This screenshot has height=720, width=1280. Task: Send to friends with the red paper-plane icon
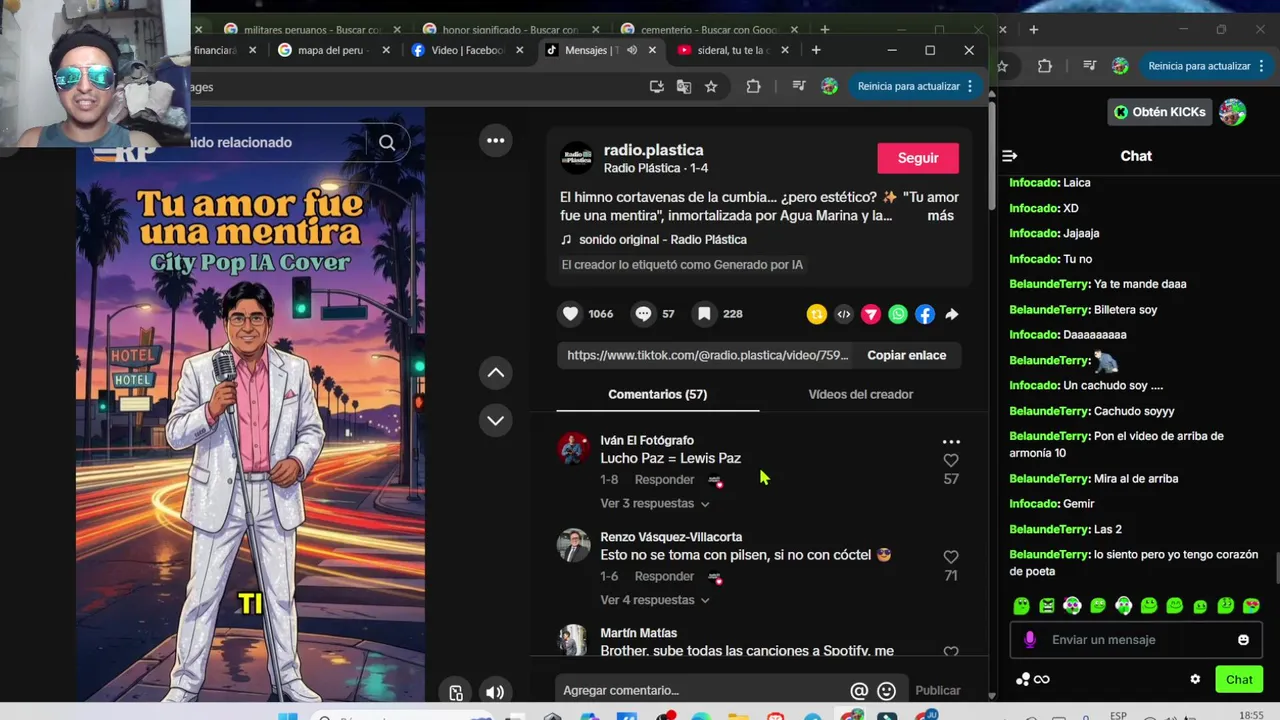[x=871, y=314]
